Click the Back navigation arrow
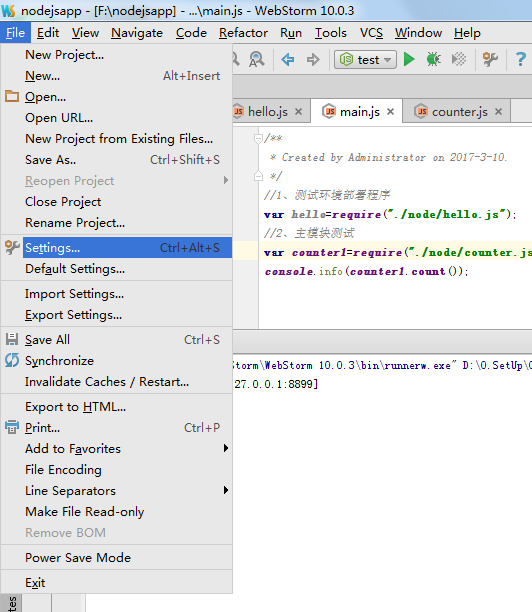 point(288,59)
